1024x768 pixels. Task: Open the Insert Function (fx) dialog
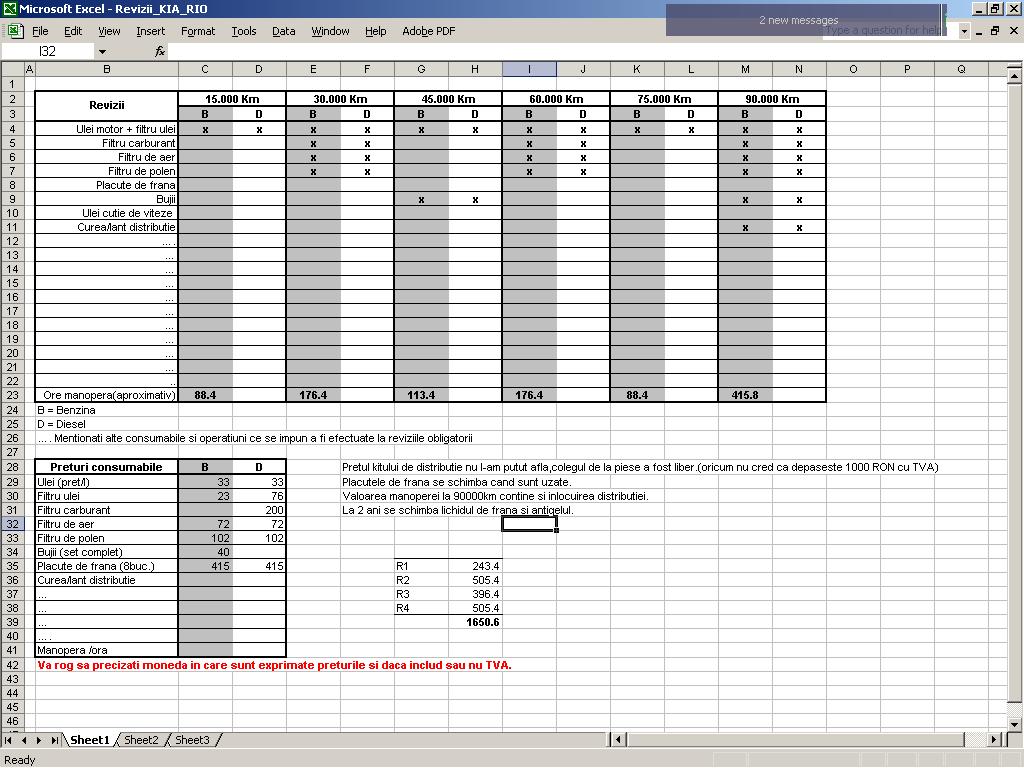(x=160, y=52)
